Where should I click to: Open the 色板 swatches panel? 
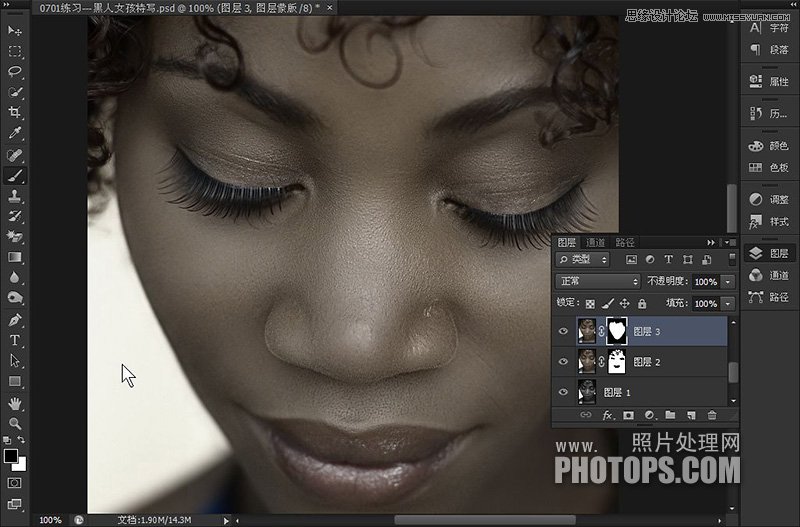(x=769, y=167)
